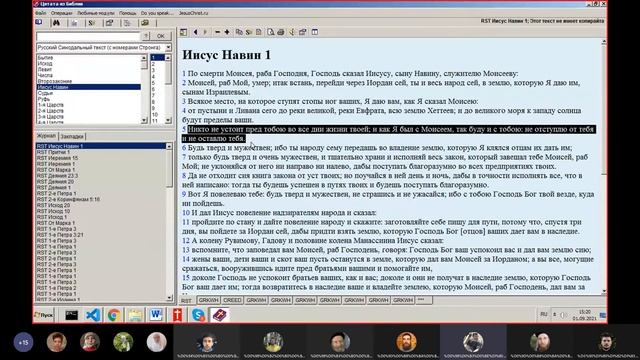Click main text scrollbar down arrow
Viewport: 640px width, 360px height.
[x=604, y=291]
